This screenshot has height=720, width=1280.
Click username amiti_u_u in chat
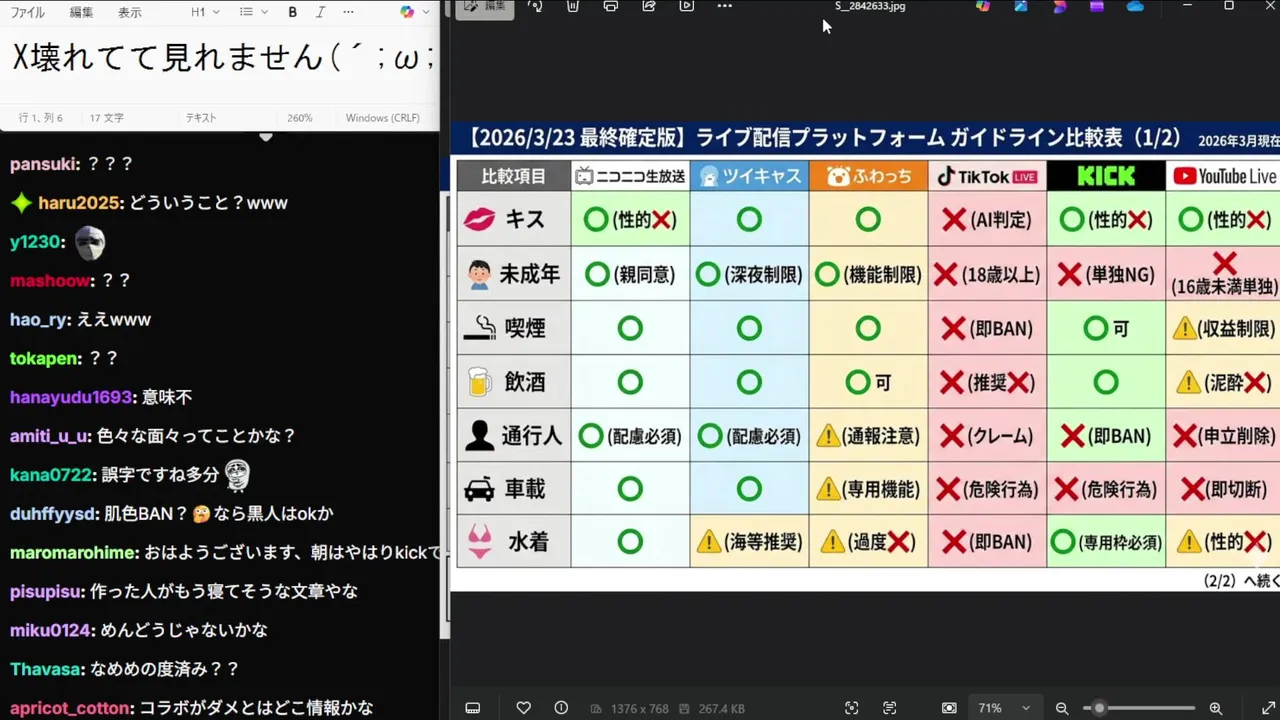coord(49,436)
